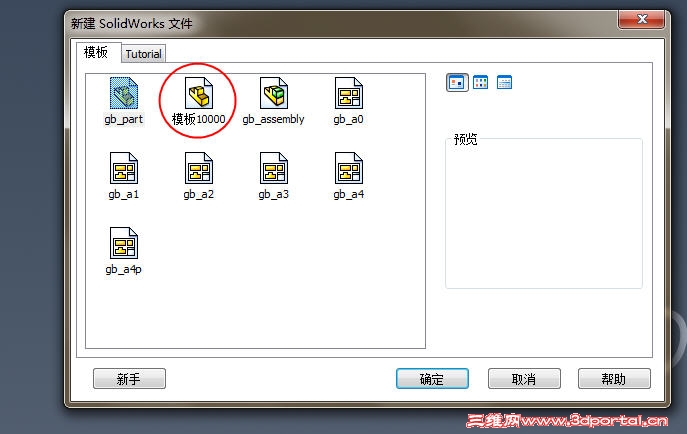Open help via 帮助 button

tap(614, 378)
